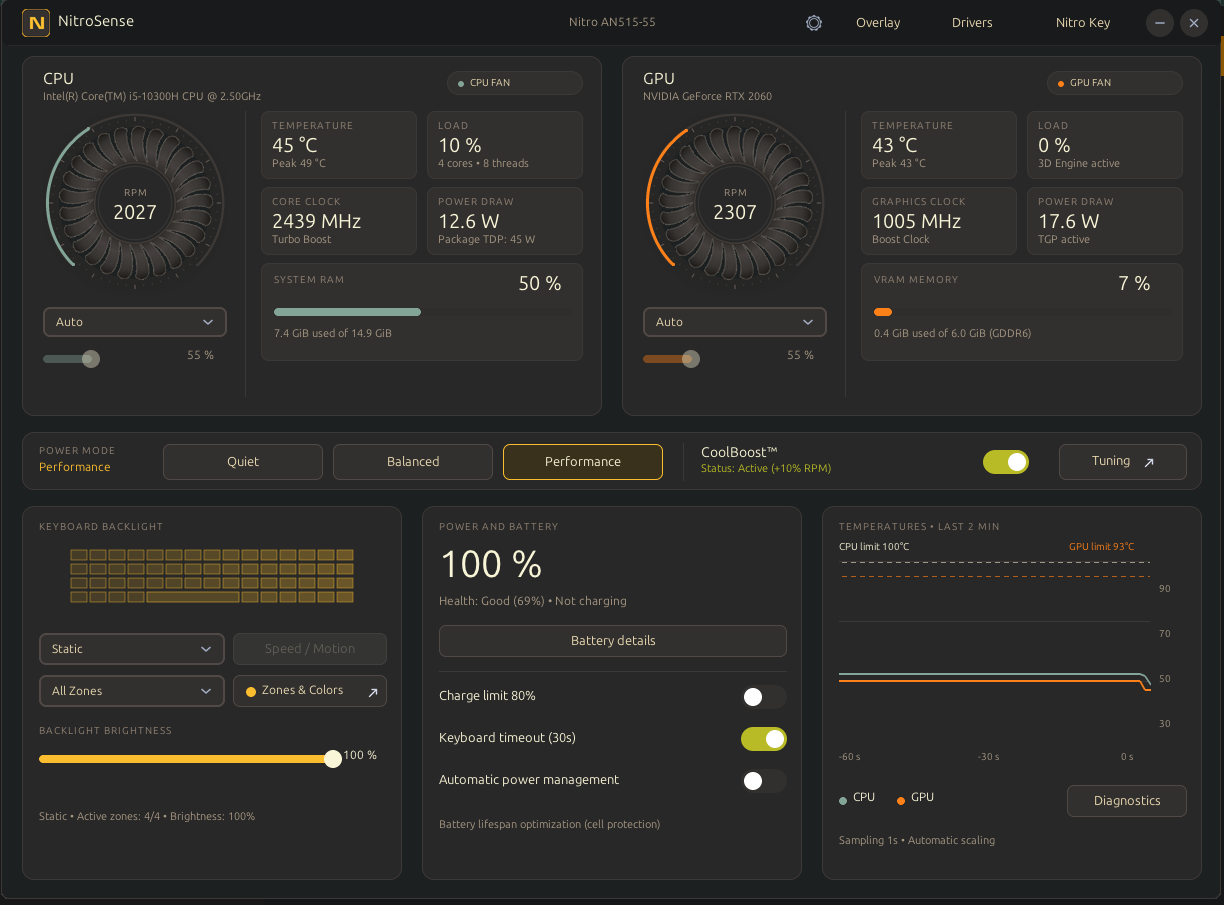Click the GPU Load 0 % tile
The image size is (1224, 905).
tap(1105, 145)
